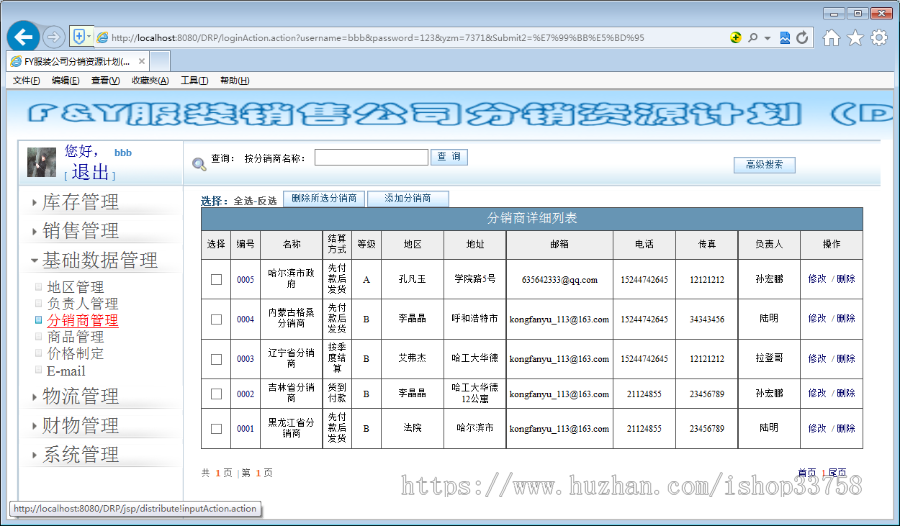Open 负责人管理 in sidebar

[x=82, y=304]
